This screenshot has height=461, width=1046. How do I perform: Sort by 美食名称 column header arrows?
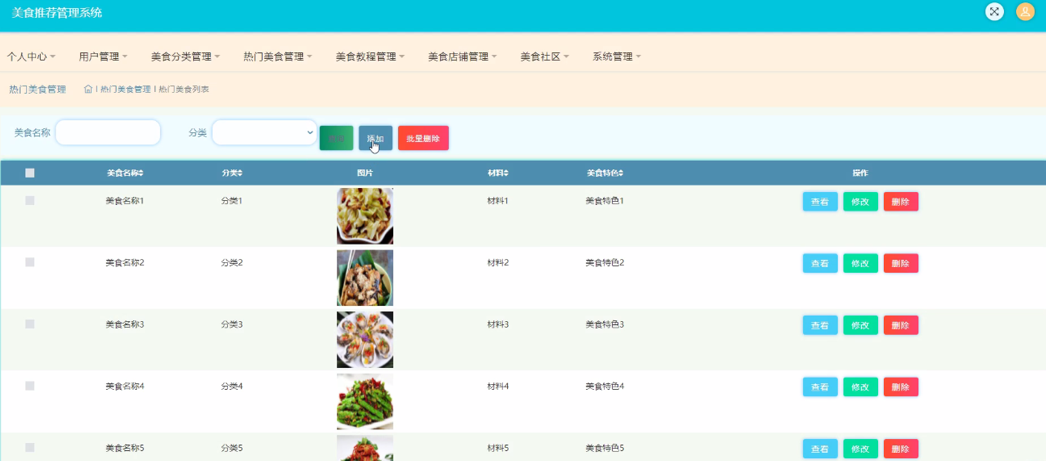tap(141, 173)
